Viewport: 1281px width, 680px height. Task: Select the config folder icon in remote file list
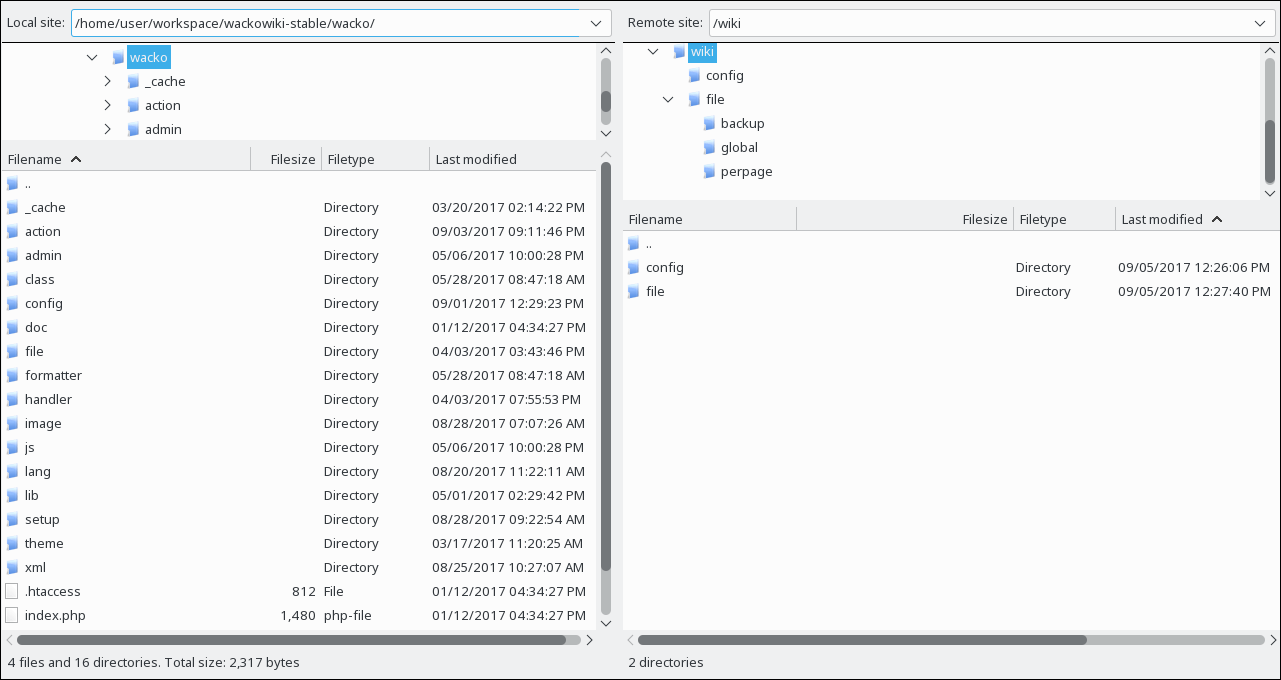coord(633,267)
